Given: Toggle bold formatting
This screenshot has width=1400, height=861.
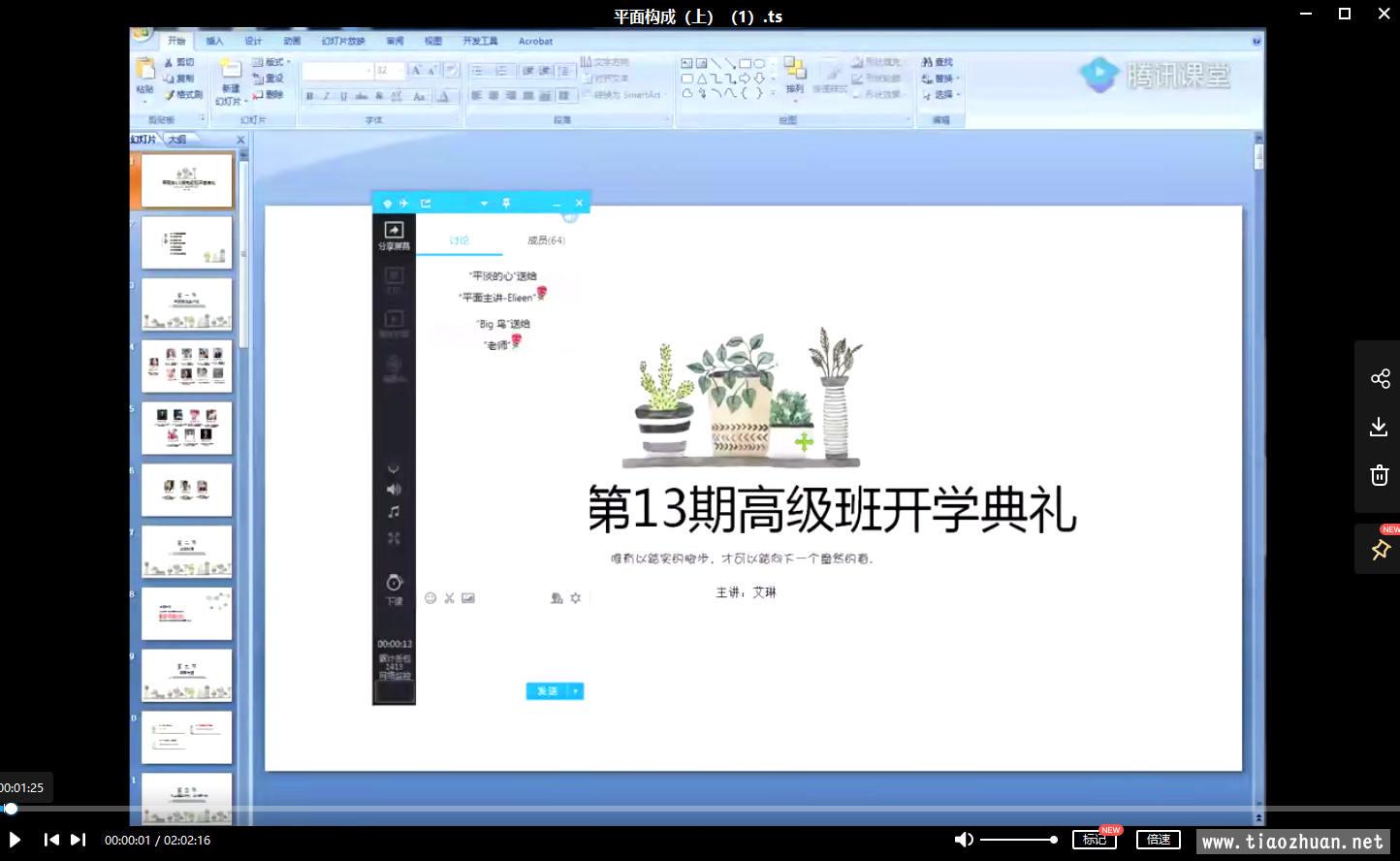Looking at the screenshot, I should pos(309,96).
